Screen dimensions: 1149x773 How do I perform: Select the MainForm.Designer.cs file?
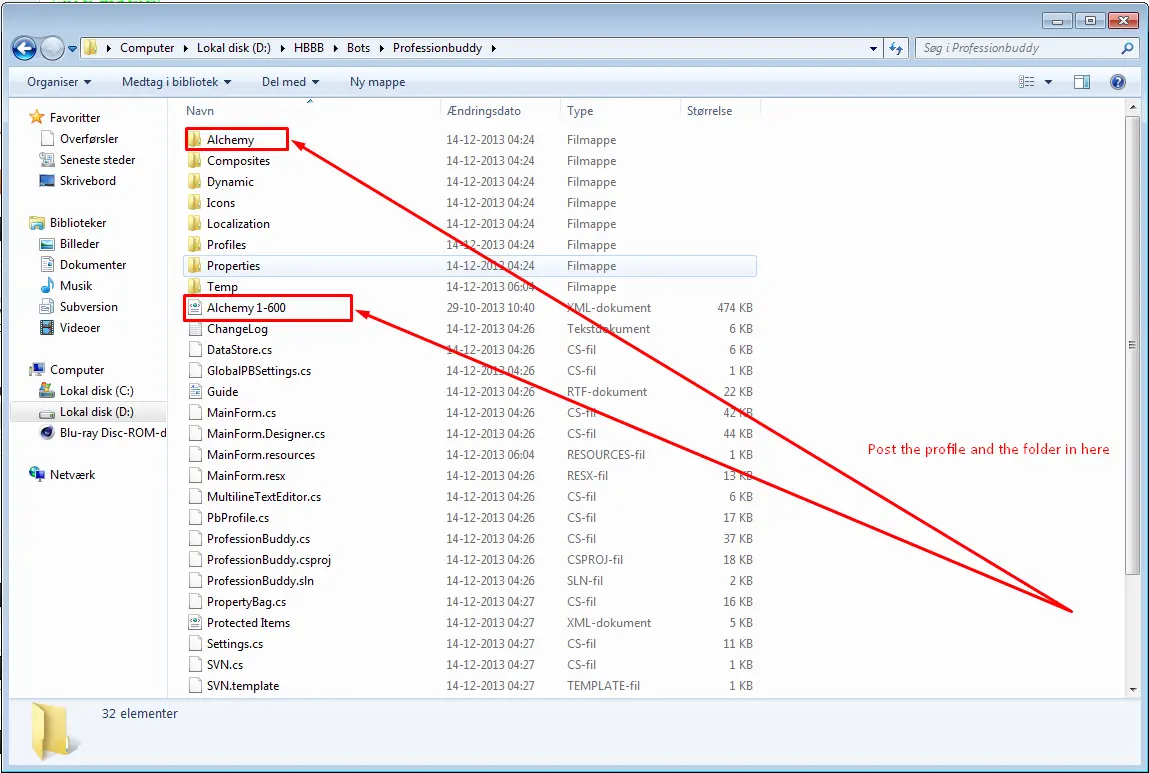tap(265, 434)
